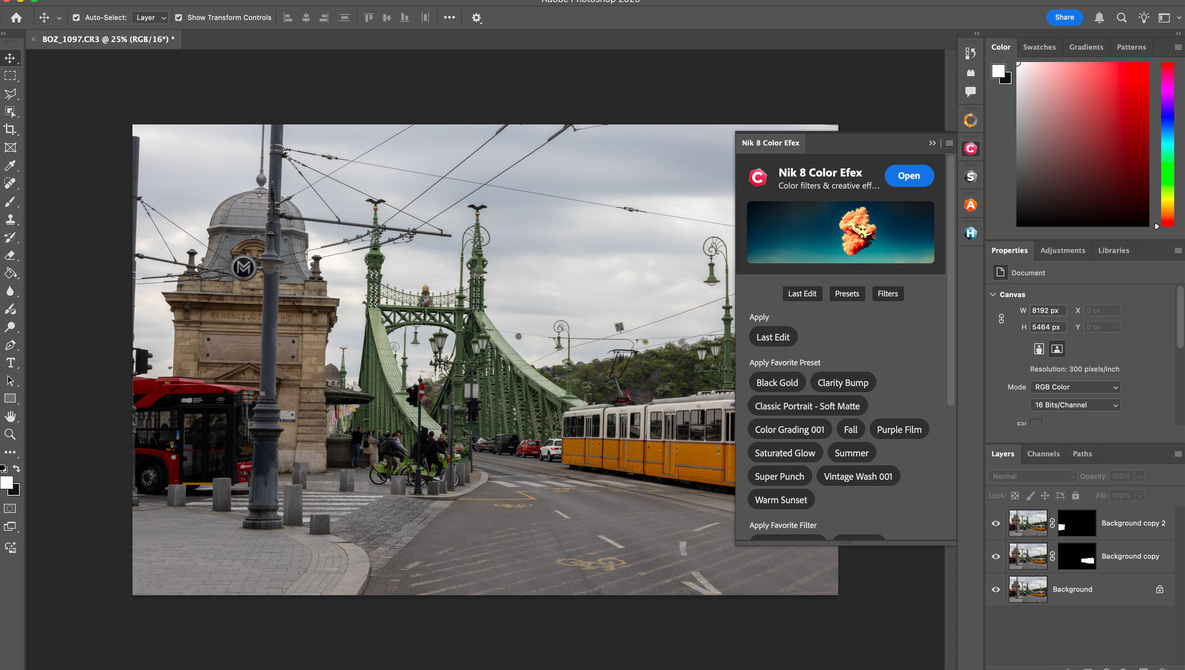Select the Hand tool
The image size is (1185, 670).
(x=11, y=416)
